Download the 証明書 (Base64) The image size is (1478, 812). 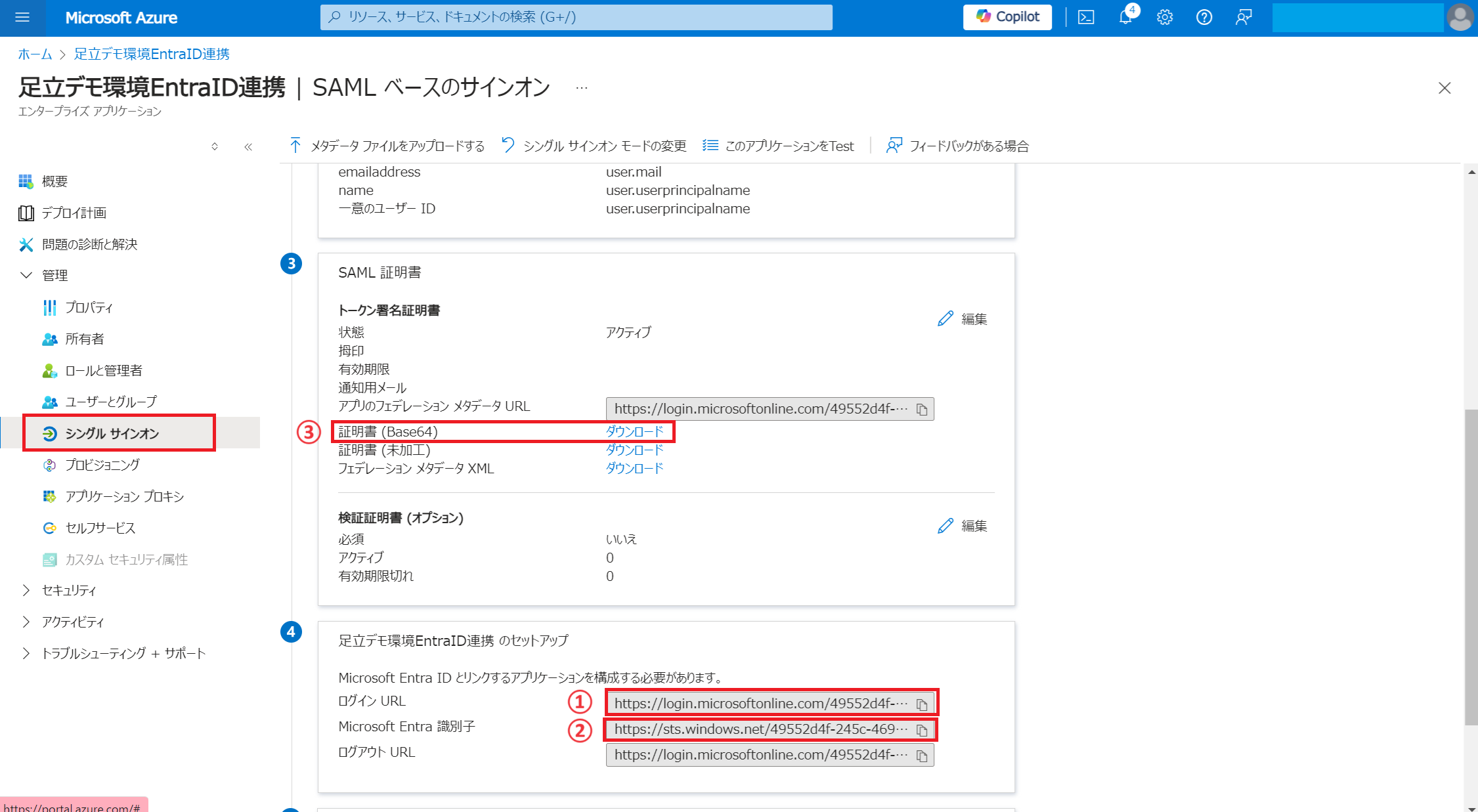coord(634,431)
